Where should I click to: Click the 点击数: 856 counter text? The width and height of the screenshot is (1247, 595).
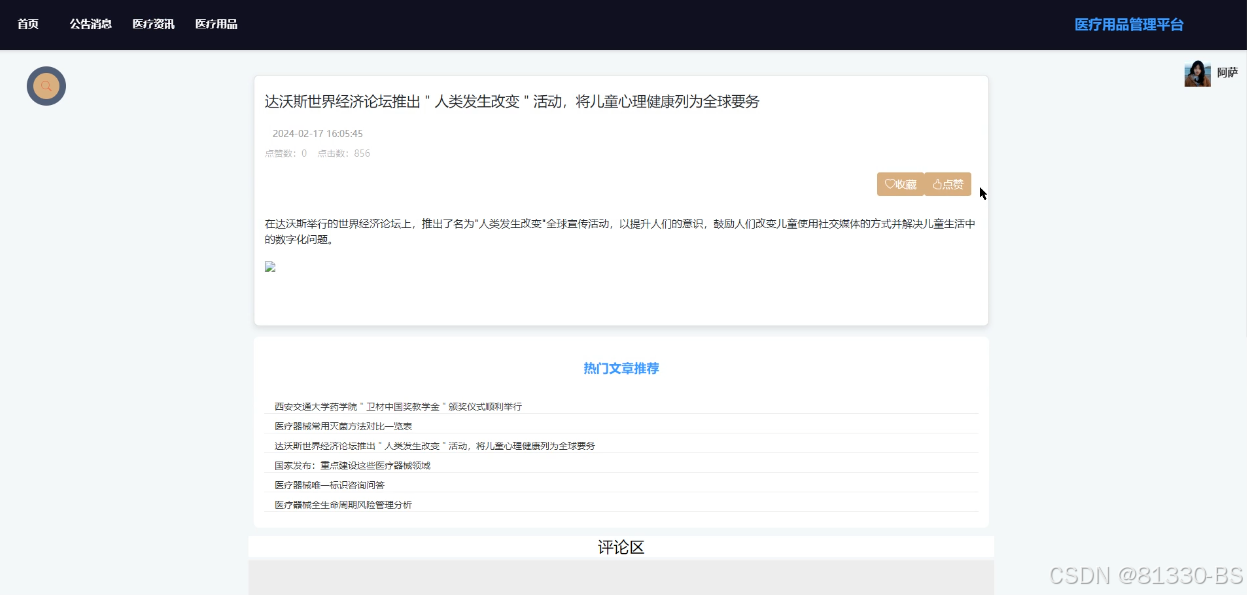coord(344,153)
